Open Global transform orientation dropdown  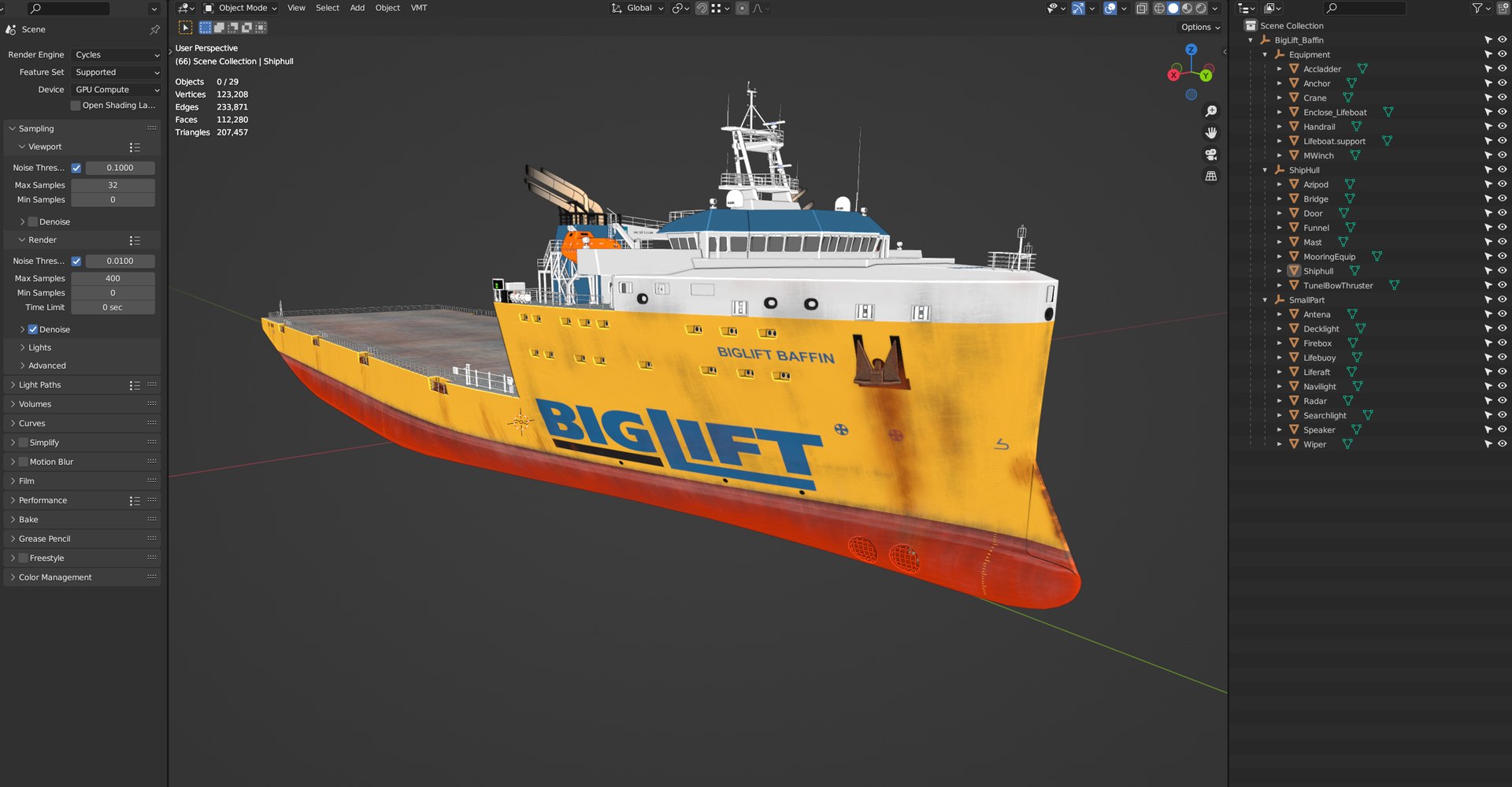638,8
